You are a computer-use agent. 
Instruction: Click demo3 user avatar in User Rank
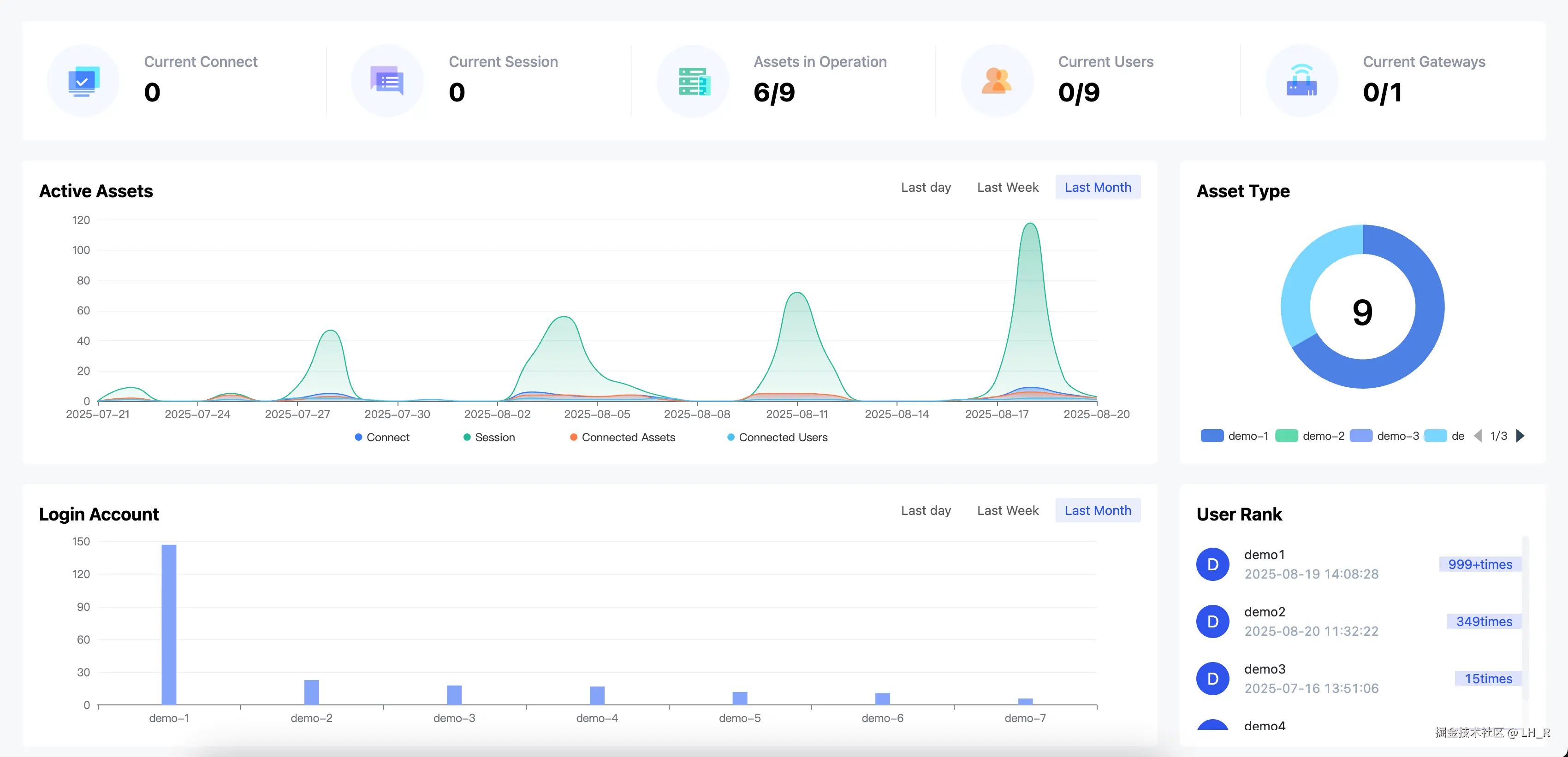coord(1212,679)
